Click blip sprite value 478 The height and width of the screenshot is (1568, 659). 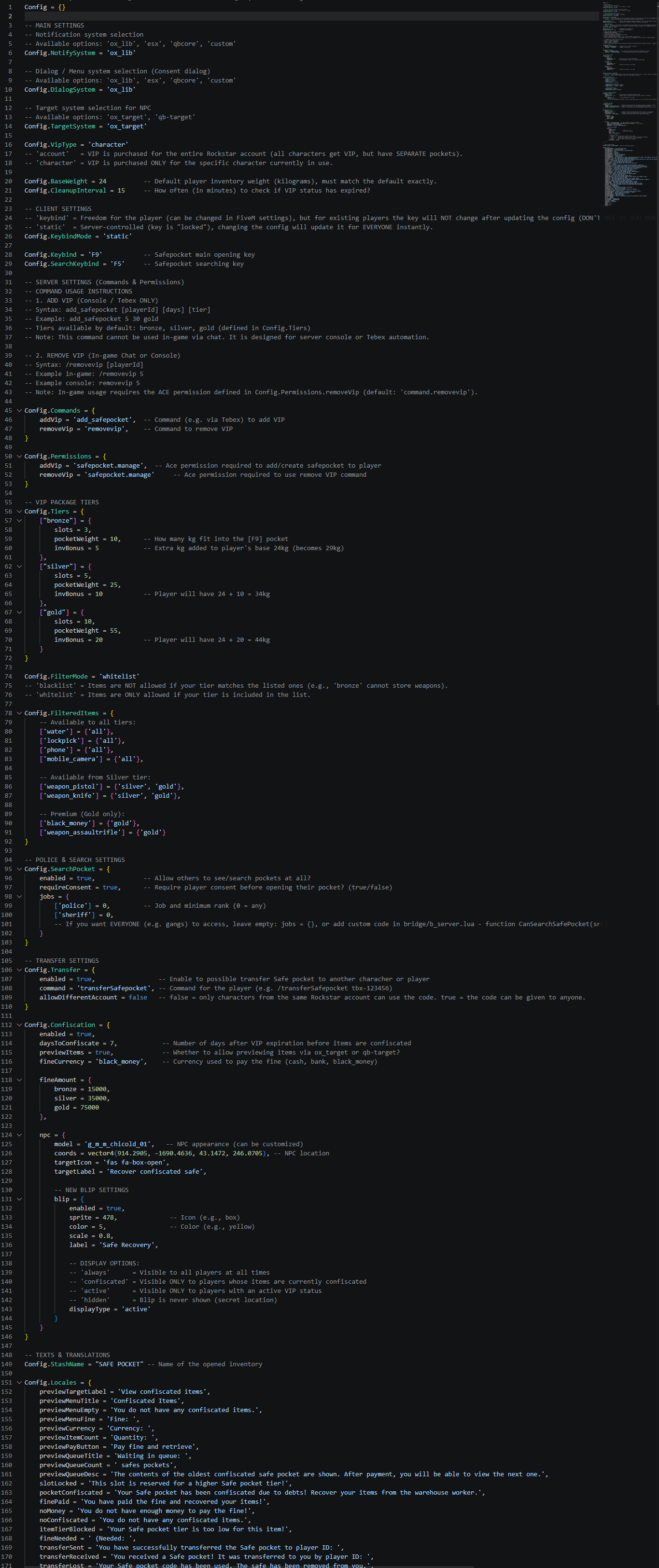109,1218
